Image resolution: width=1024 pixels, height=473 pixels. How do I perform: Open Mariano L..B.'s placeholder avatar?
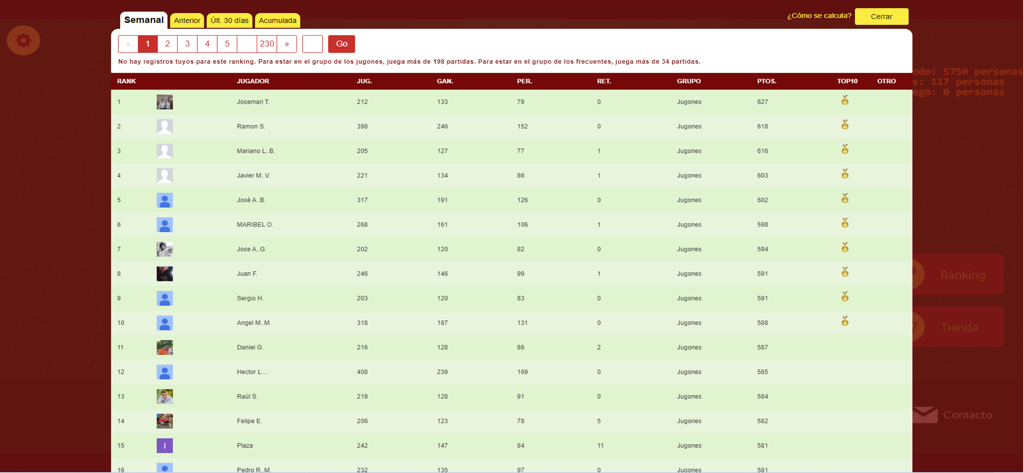click(x=165, y=151)
